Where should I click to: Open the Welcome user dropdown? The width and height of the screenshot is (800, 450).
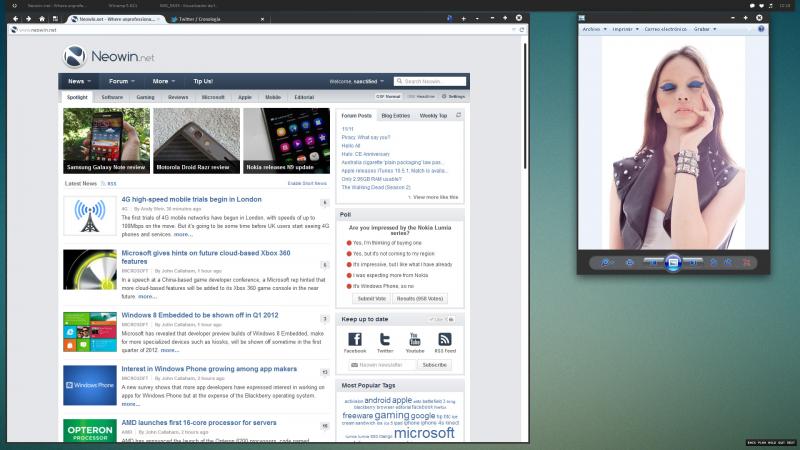tap(357, 82)
